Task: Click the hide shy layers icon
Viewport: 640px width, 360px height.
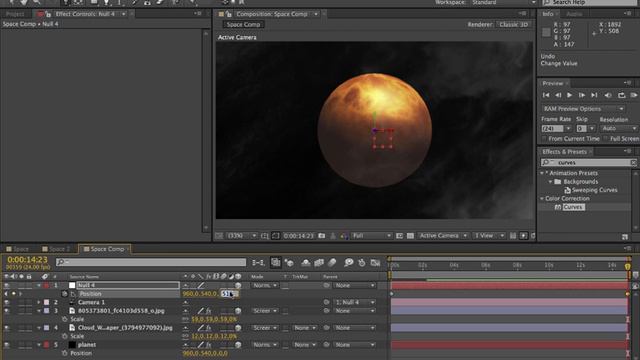Action: coord(305,263)
